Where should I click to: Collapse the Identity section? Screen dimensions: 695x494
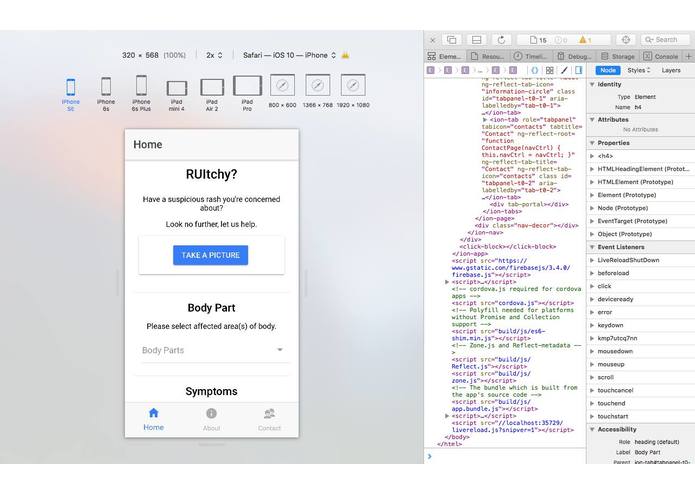click(592, 84)
